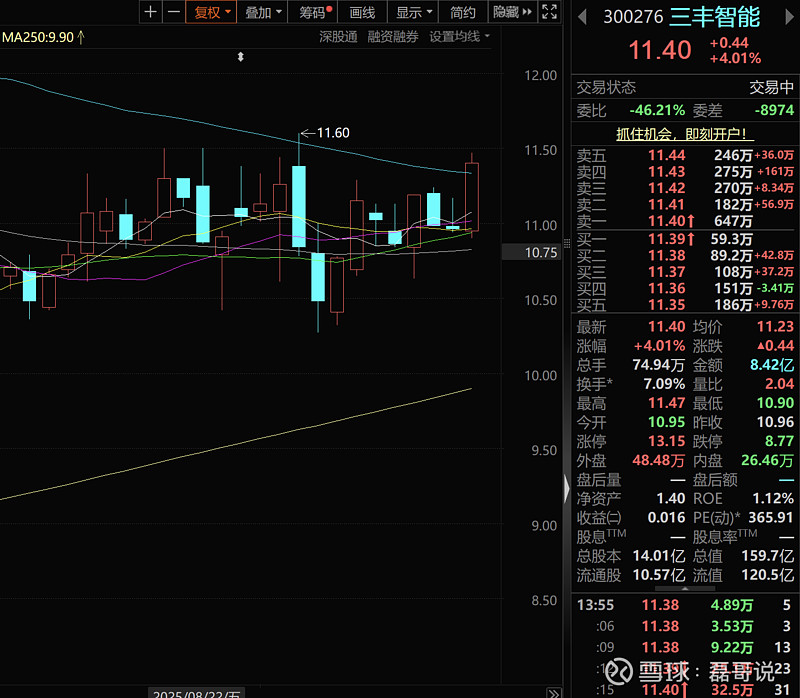Viewport: 800px width, 698px height.
Task: Click the 流值 120.5亿 value
Action: [x=768, y=575]
